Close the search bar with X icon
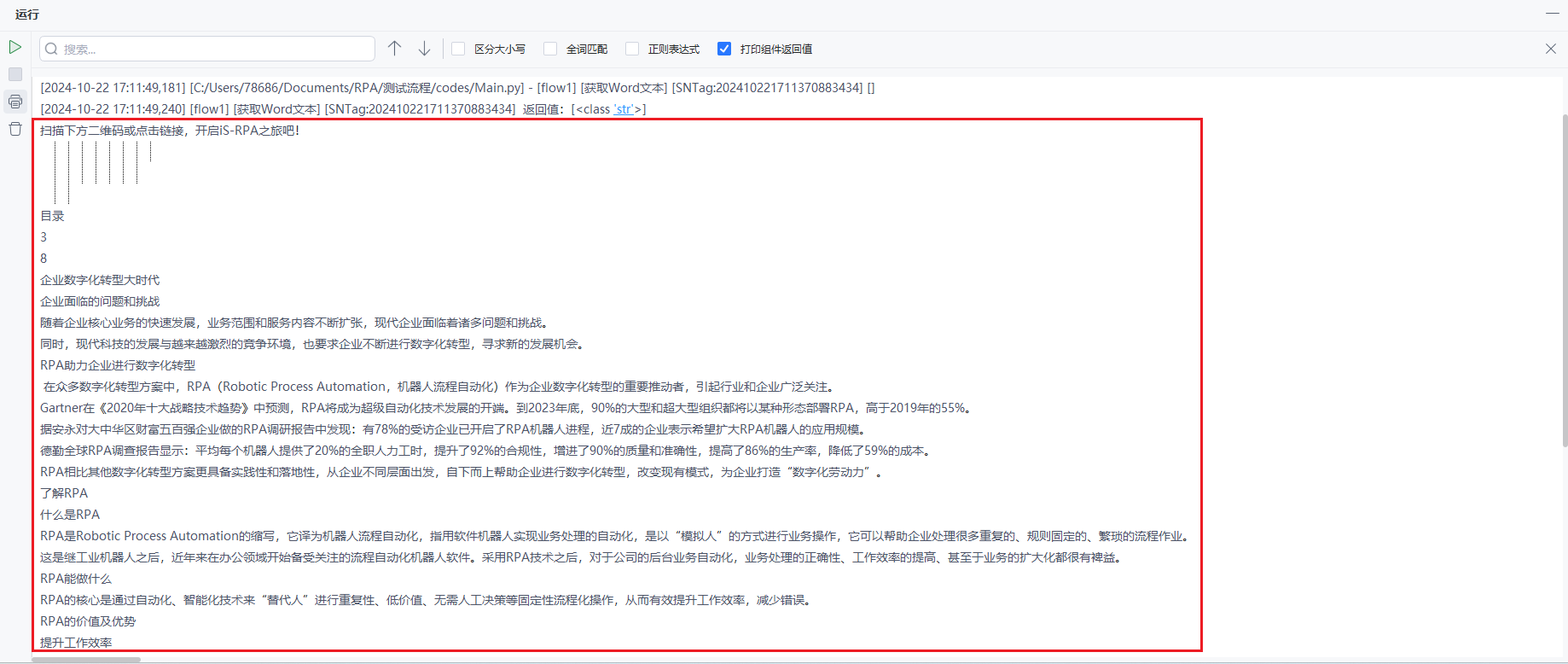This screenshot has height=664, width=1568. (x=1550, y=49)
